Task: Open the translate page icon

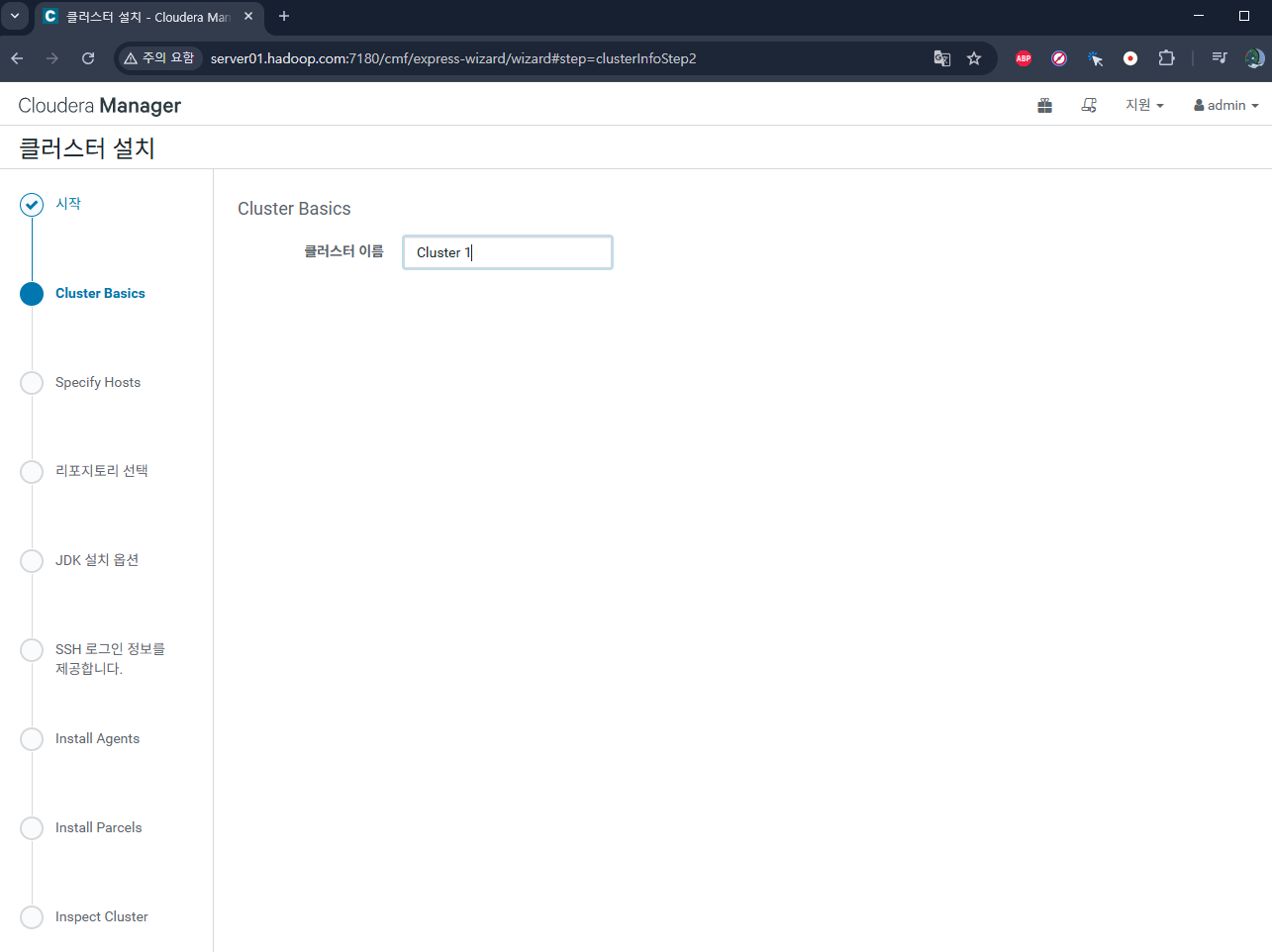Action: pos(942,58)
